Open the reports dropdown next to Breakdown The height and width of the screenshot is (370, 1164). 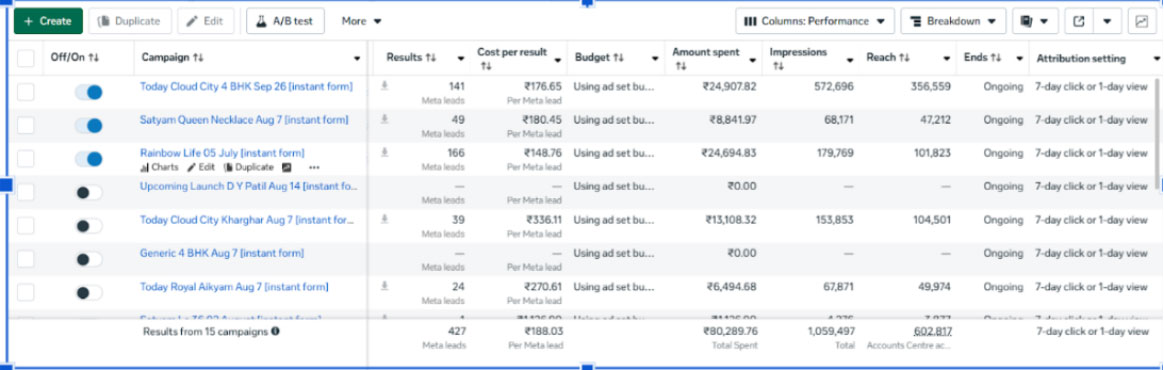pyautogui.click(x=1035, y=21)
